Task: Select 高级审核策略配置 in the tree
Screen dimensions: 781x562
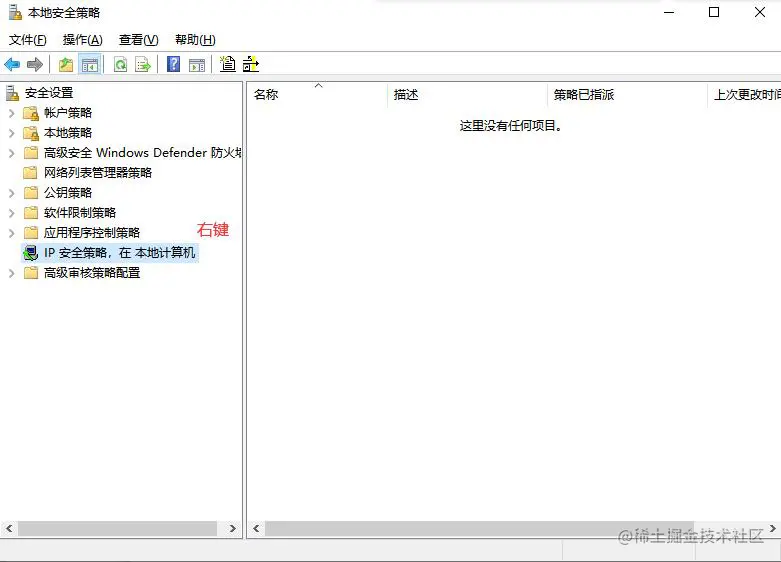Action: (x=92, y=273)
